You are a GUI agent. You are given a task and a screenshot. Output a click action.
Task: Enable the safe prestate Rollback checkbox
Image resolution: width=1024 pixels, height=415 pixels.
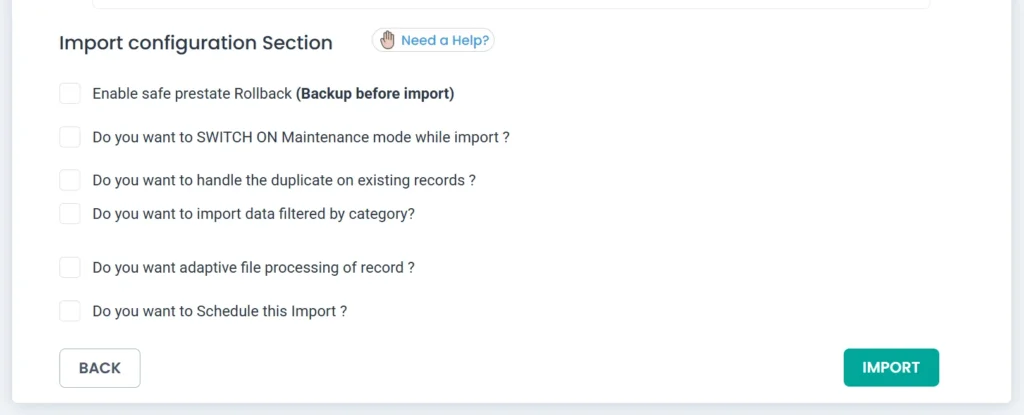pos(70,94)
